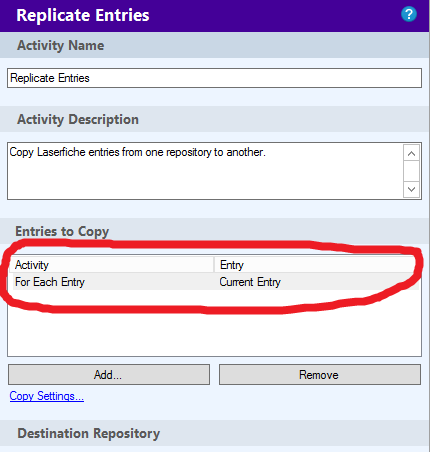434x452 pixels.
Task: Click the column divider between Activity and Entry
Action: point(214,265)
